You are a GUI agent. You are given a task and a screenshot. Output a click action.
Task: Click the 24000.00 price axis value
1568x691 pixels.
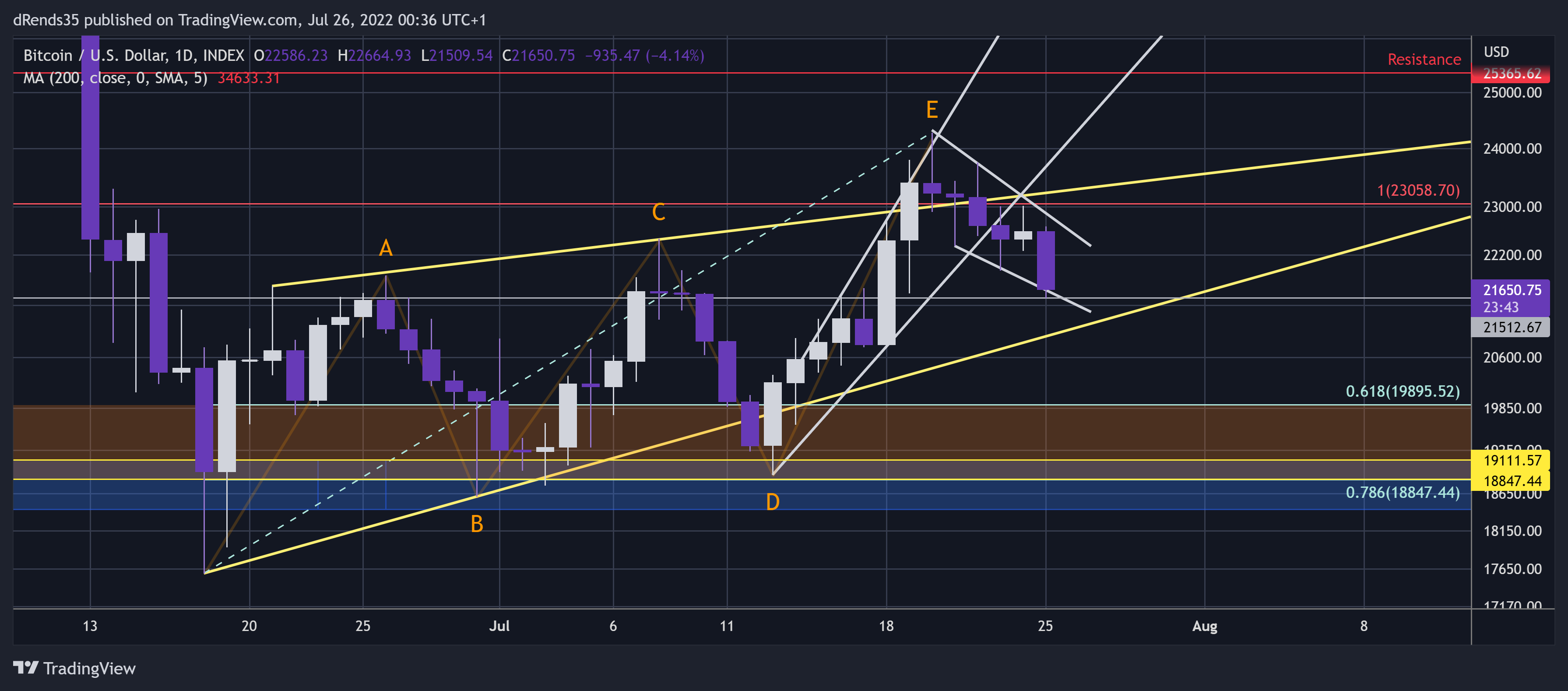coord(1512,148)
